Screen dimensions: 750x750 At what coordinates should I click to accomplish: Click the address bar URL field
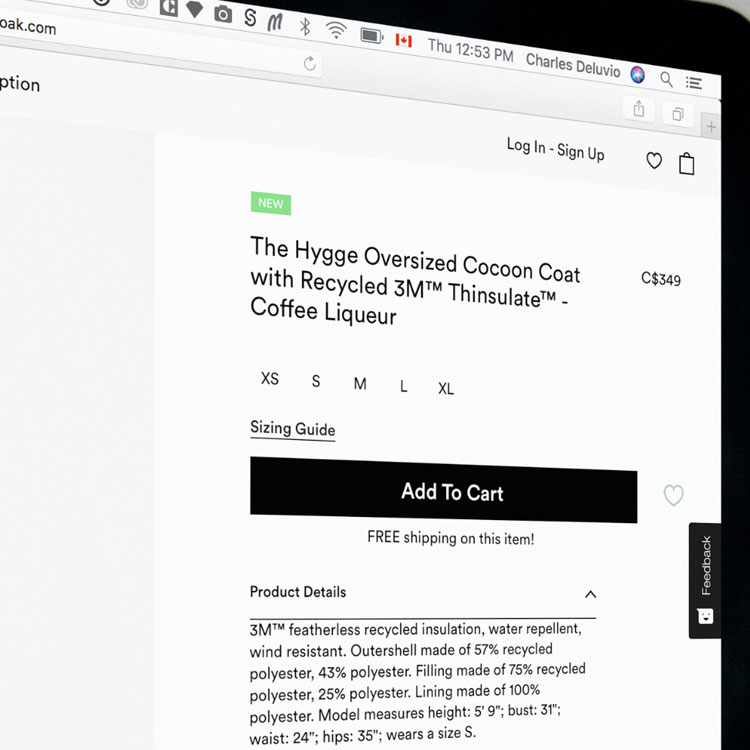click(x=158, y=45)
